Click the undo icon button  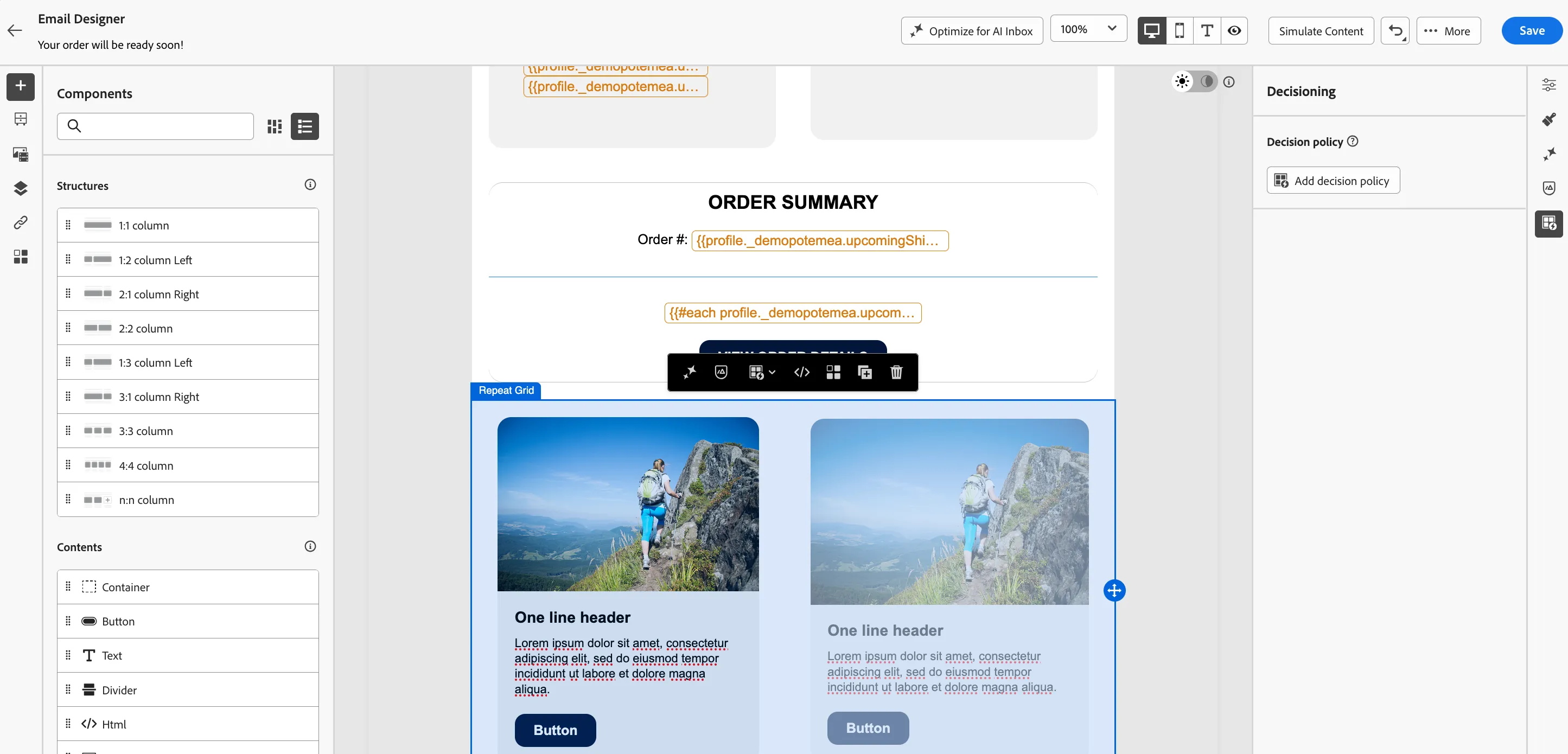(1394, 30)
